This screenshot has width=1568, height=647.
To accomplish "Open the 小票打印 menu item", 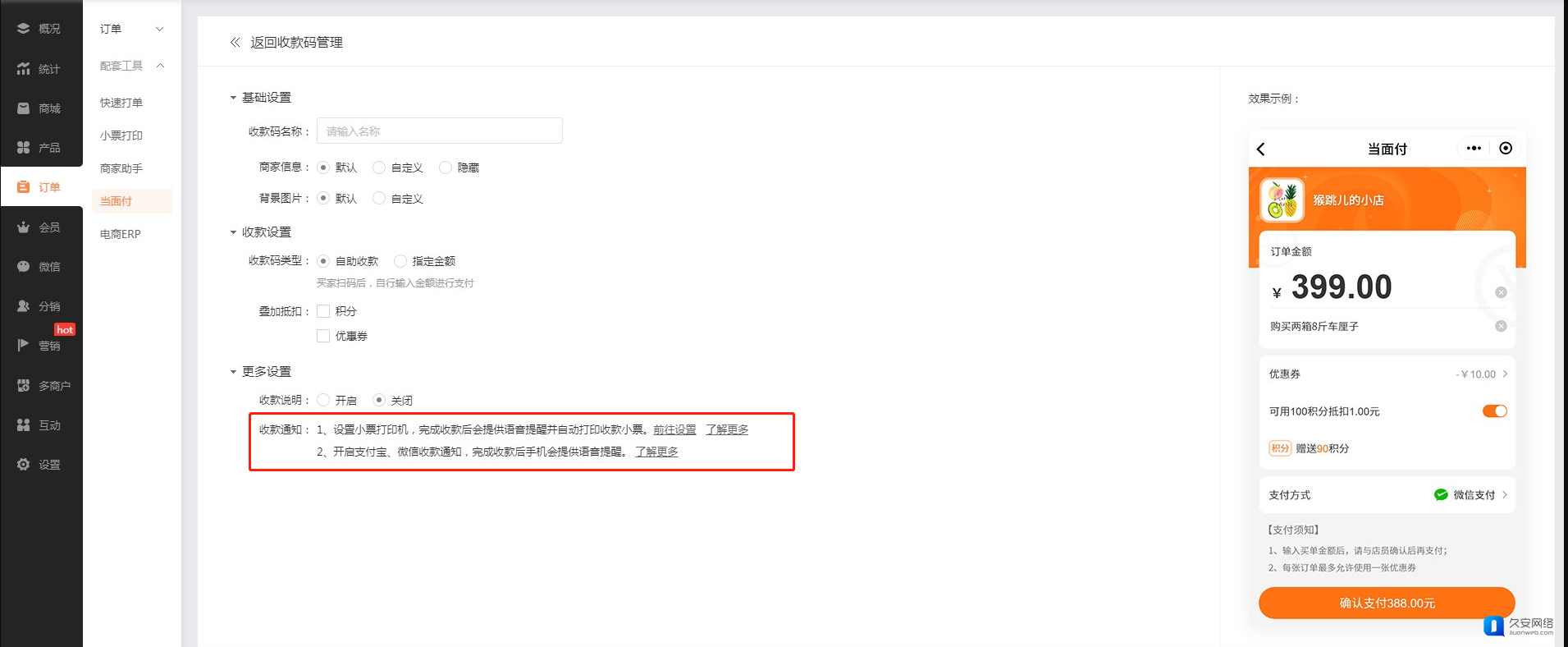I will (121, 135).
